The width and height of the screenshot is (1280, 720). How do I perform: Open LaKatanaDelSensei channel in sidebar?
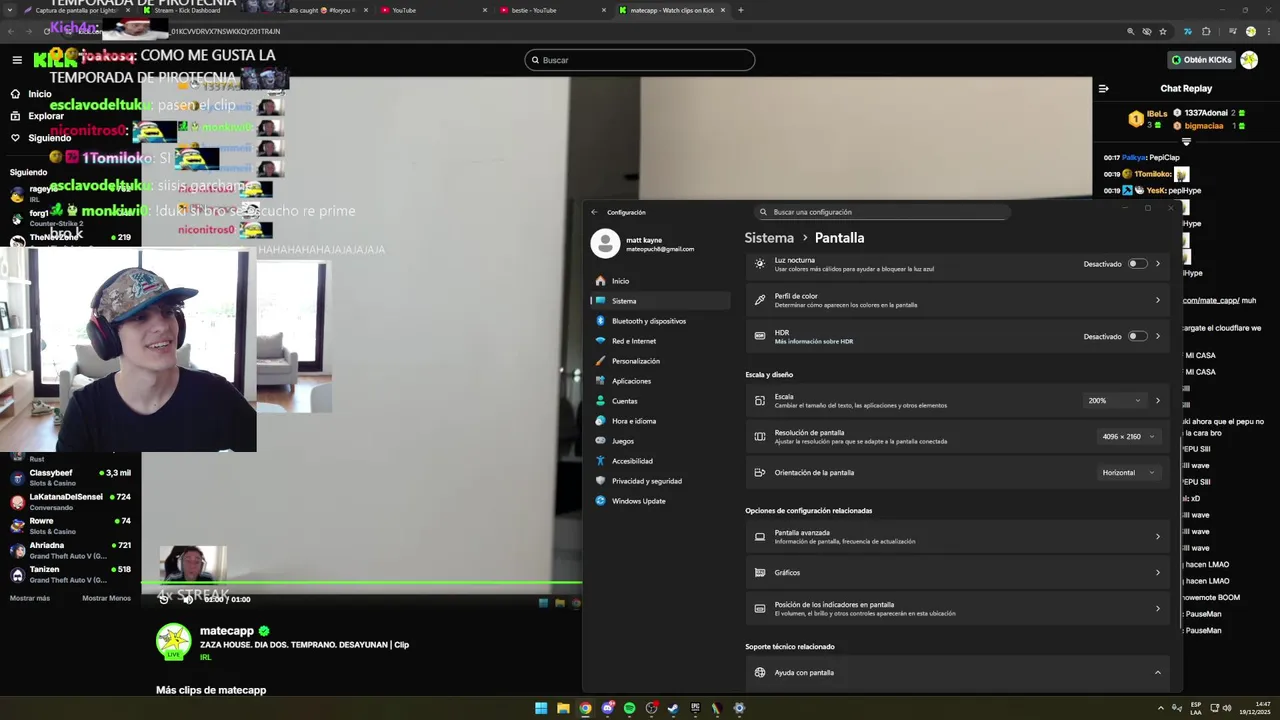coord(70,500)
